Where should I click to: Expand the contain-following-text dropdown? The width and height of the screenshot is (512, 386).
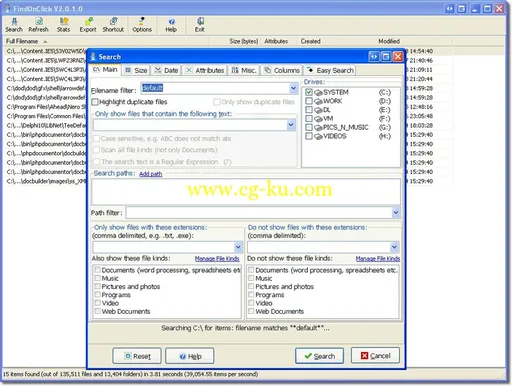pyautogui.click(x=291, y=125)
